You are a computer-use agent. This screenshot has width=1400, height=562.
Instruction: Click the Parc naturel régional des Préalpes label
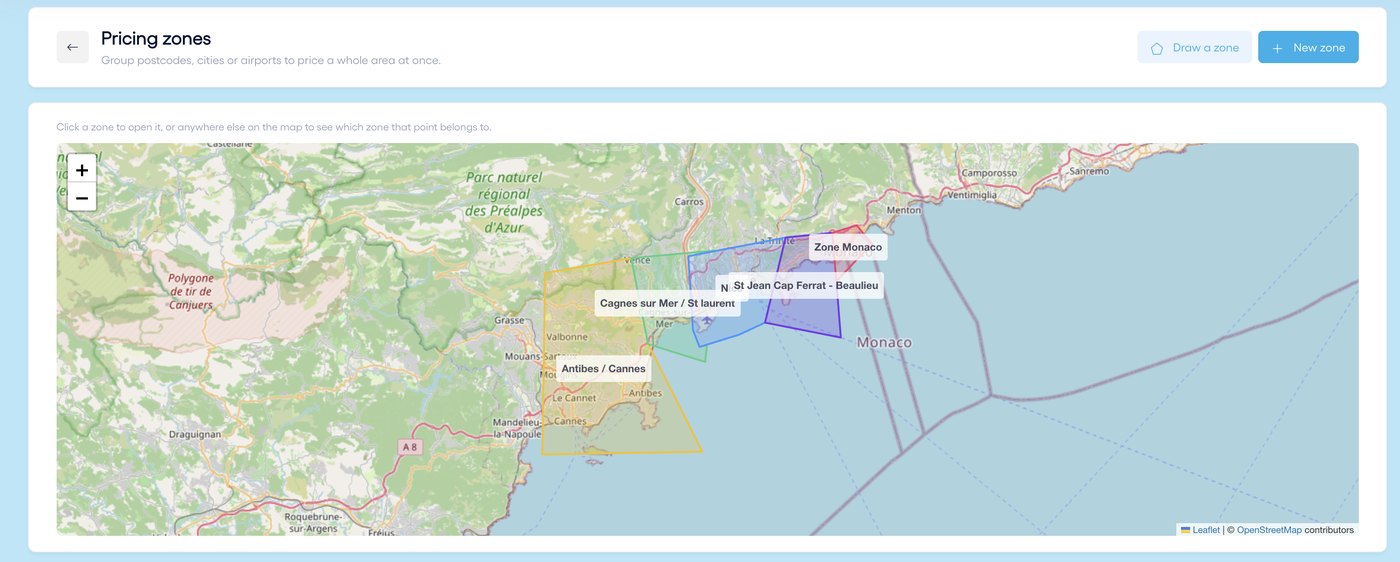pyautogui.click(x=503, y=202)
